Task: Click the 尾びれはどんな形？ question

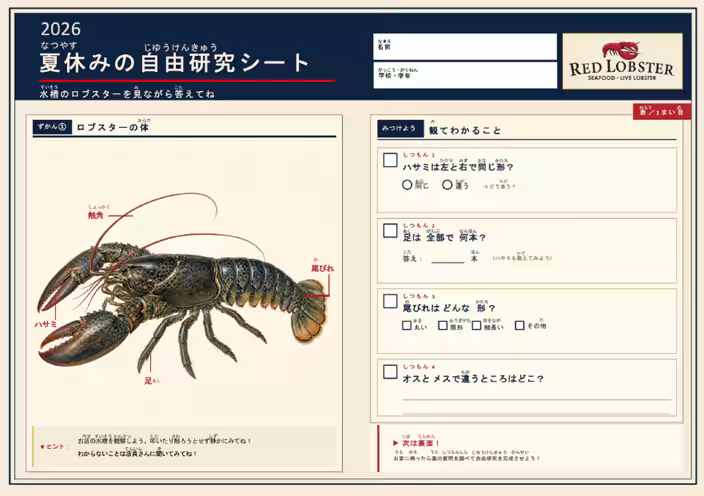Action: pyautogui.click(x=449, y=308)
